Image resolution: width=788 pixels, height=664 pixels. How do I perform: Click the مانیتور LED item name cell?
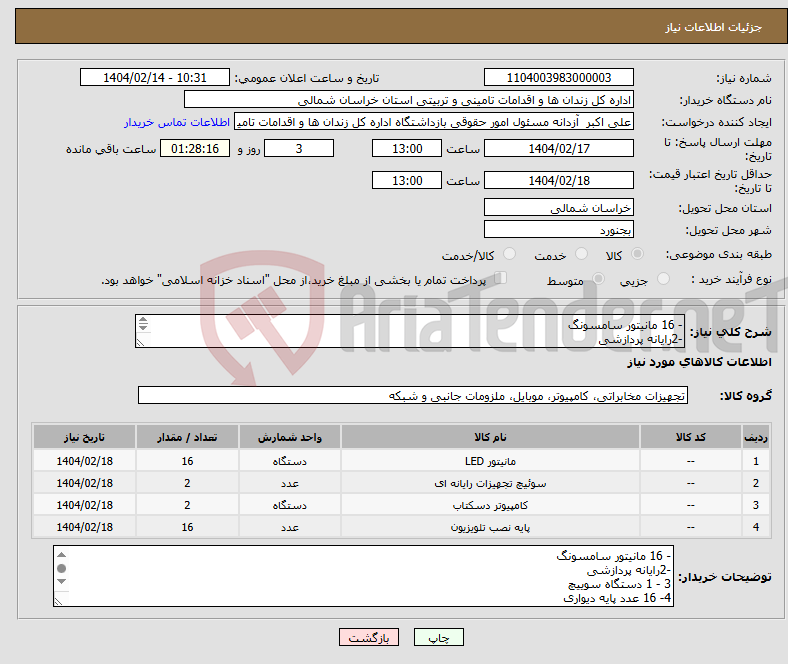coord(490,461)
